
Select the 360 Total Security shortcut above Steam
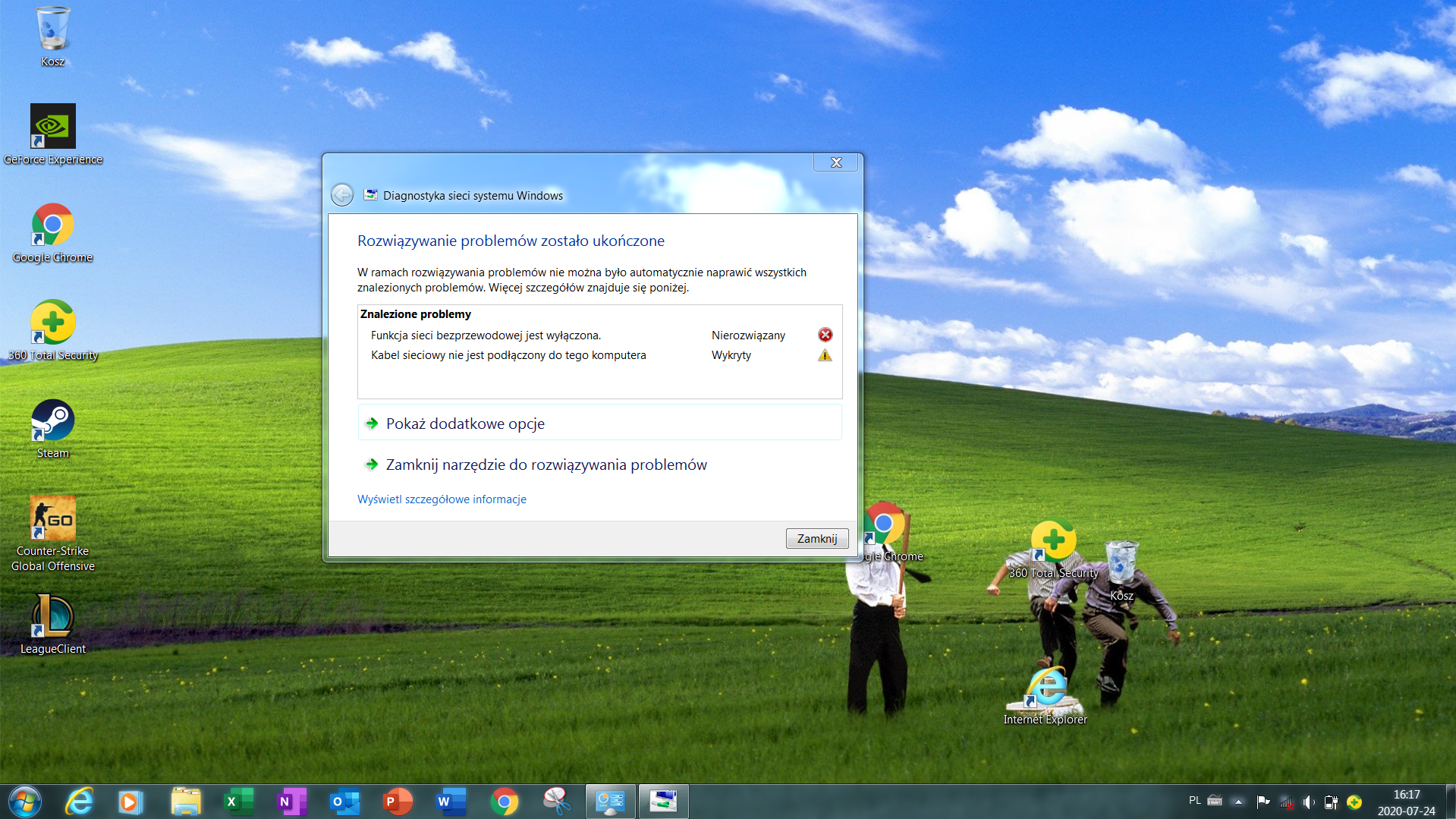52,330
